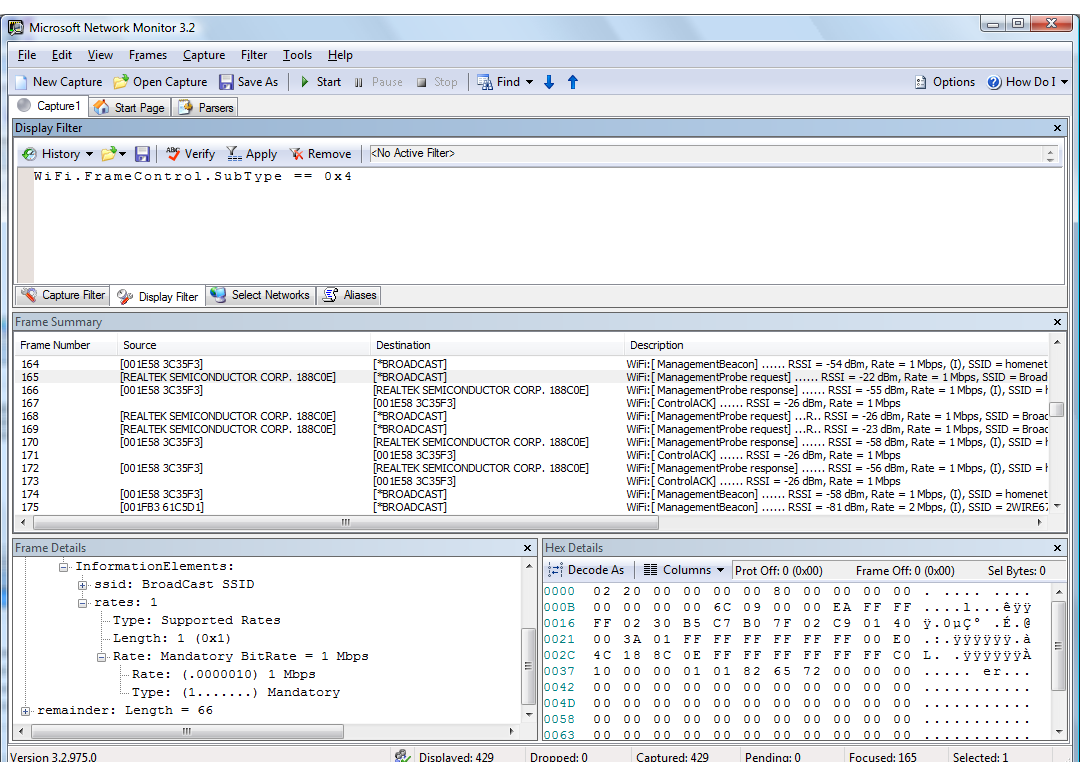Open the View menu
This screenshot has height=762, width=1080.
[x=100, y=55]
